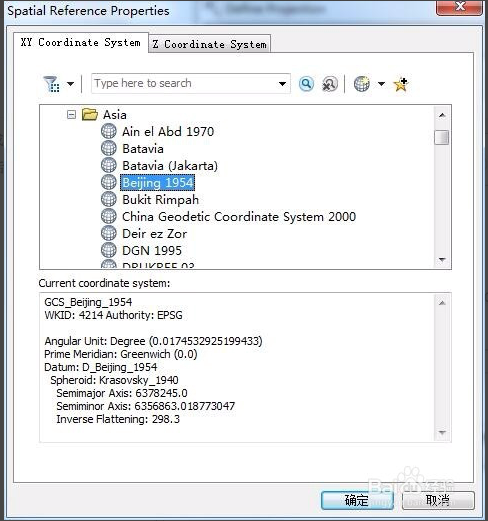Add to favorites with the star icon
The image size is (488, 521).
point(401,84)
